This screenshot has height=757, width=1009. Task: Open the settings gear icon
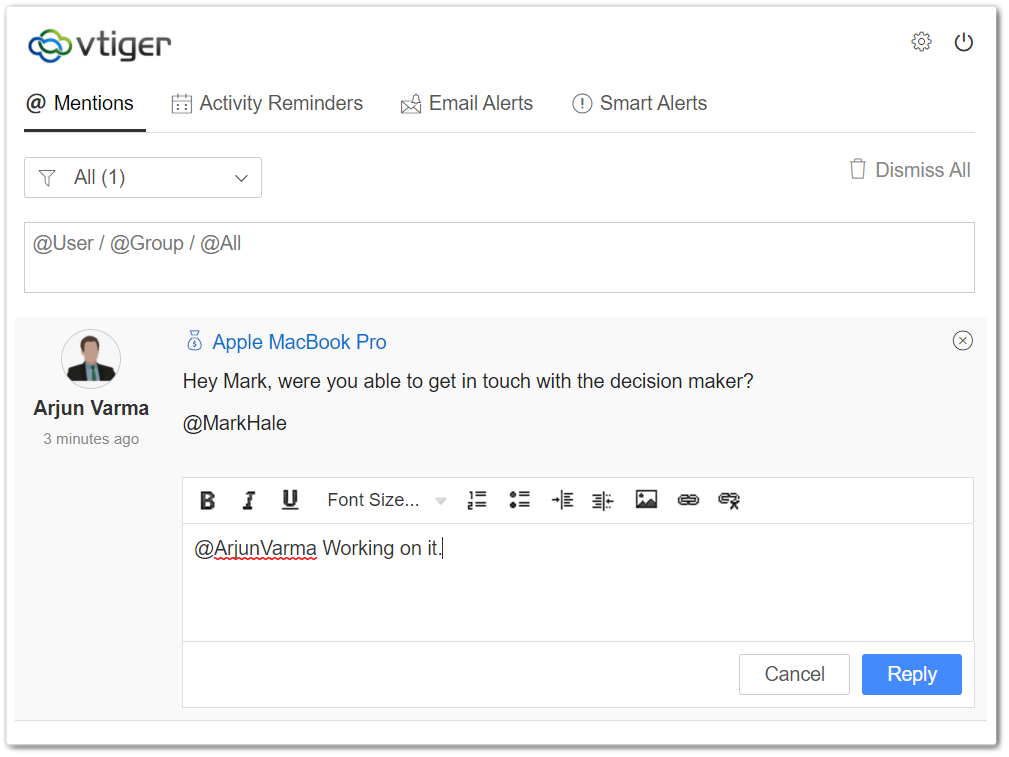coord(921,42)
